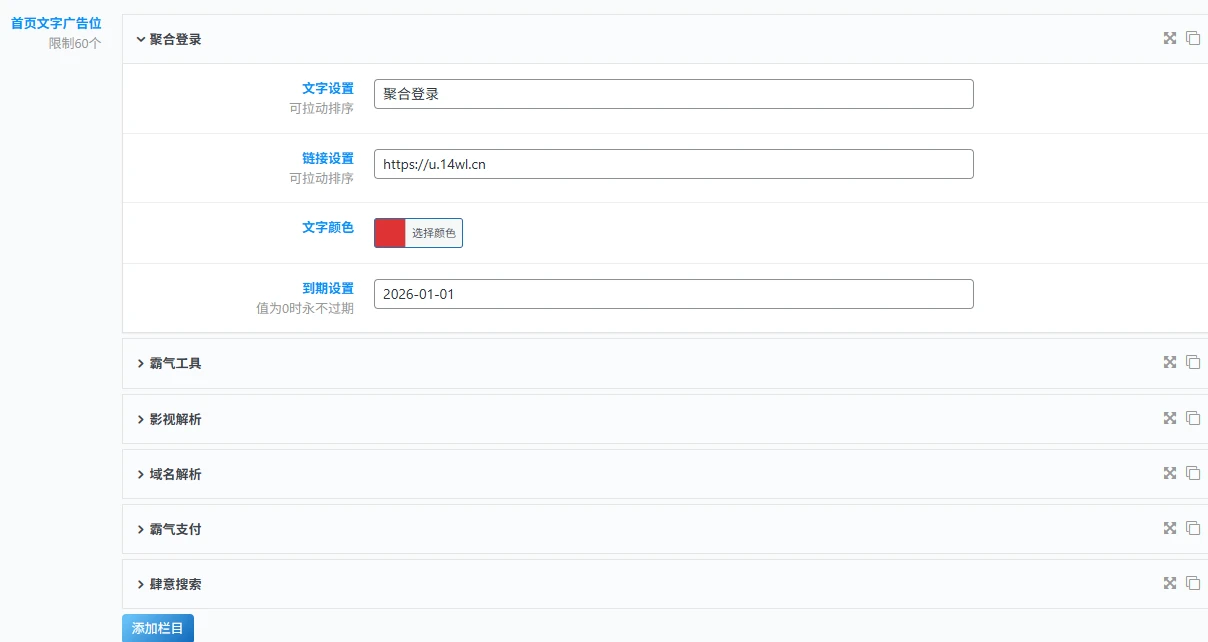Click the 到期设置 date input field
This screenshot has height=642, width=1208.
point(673,294)
